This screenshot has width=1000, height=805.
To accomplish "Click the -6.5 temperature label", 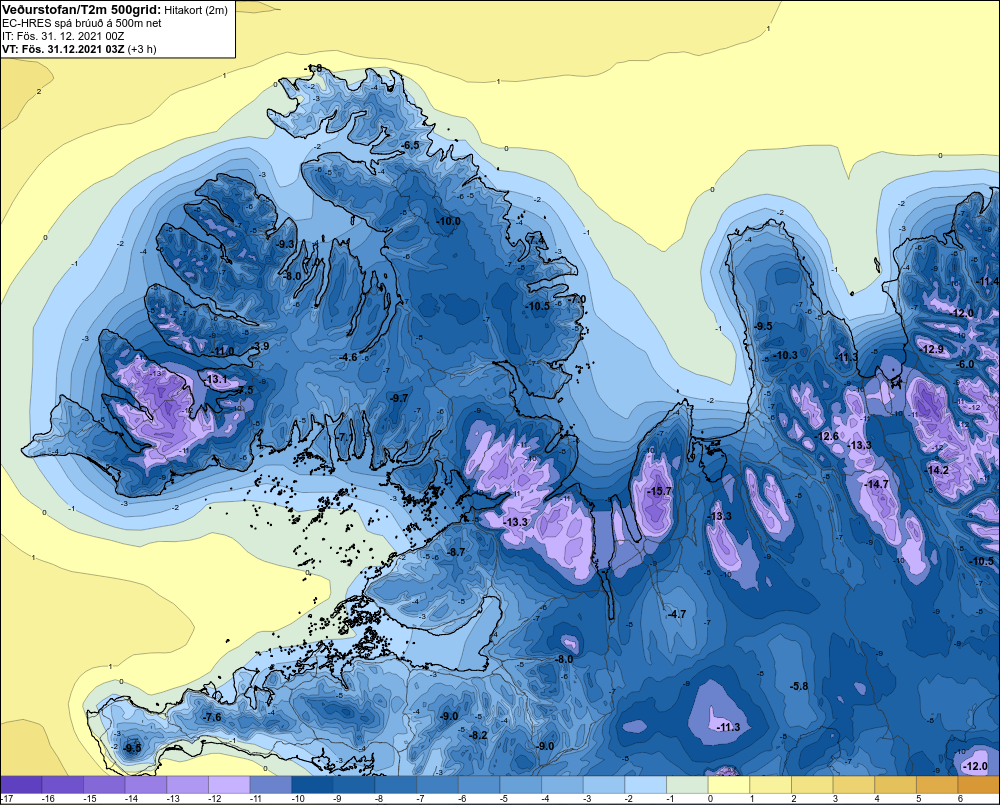I will coord(410,145).
